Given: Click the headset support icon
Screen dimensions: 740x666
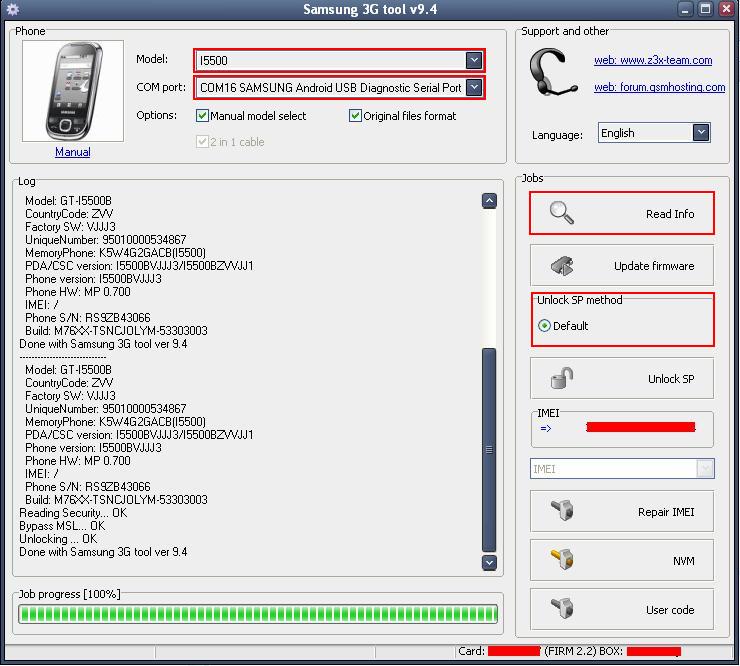Looking at the screenshot, I should pos(553,72).
